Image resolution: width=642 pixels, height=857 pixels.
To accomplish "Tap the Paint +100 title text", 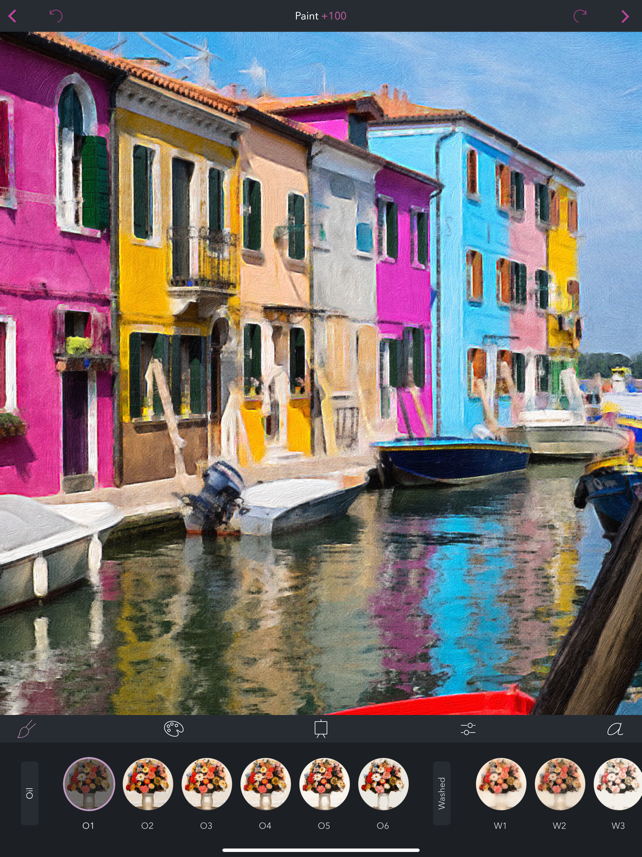I will coord(321,16).
